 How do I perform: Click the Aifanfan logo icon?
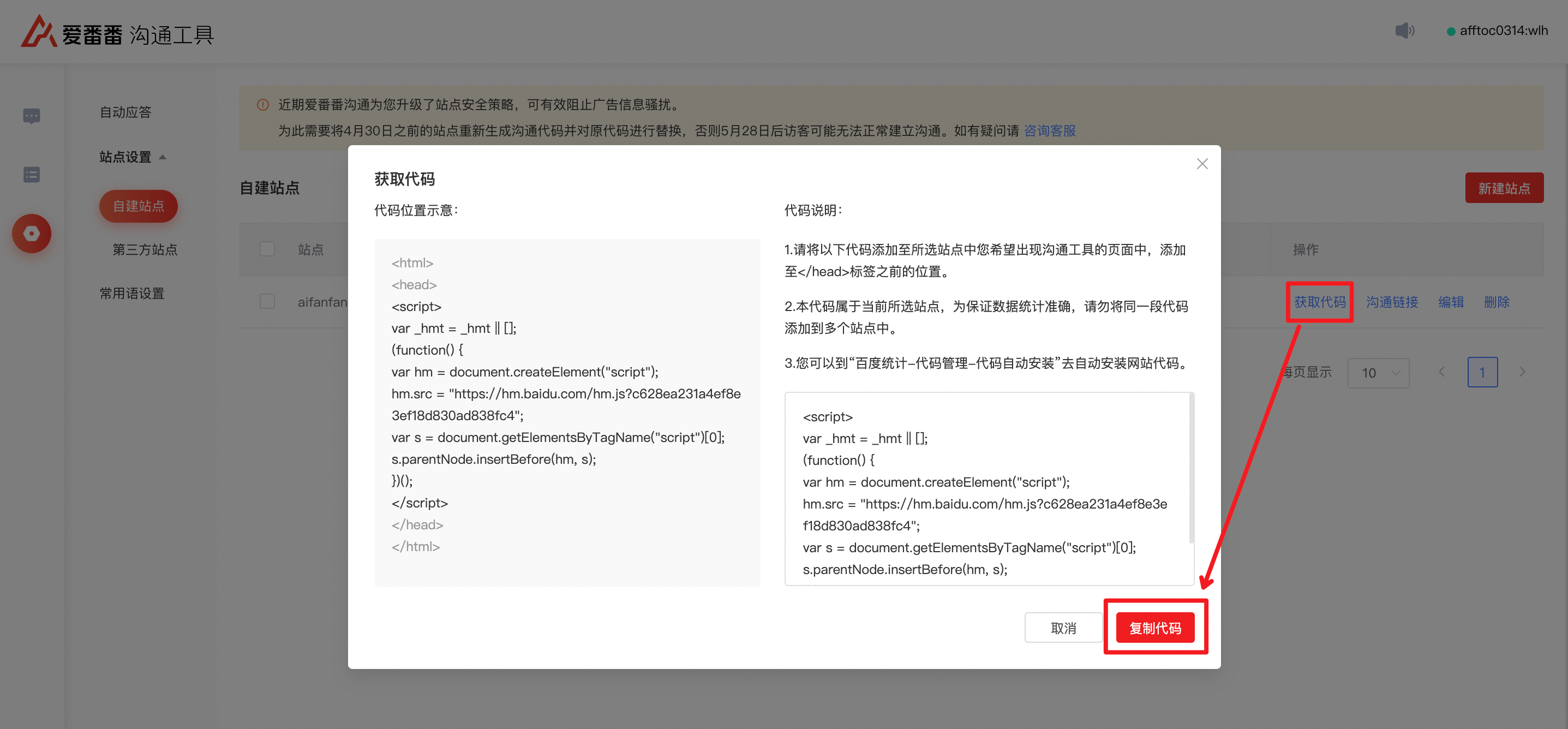coord(39,32)
